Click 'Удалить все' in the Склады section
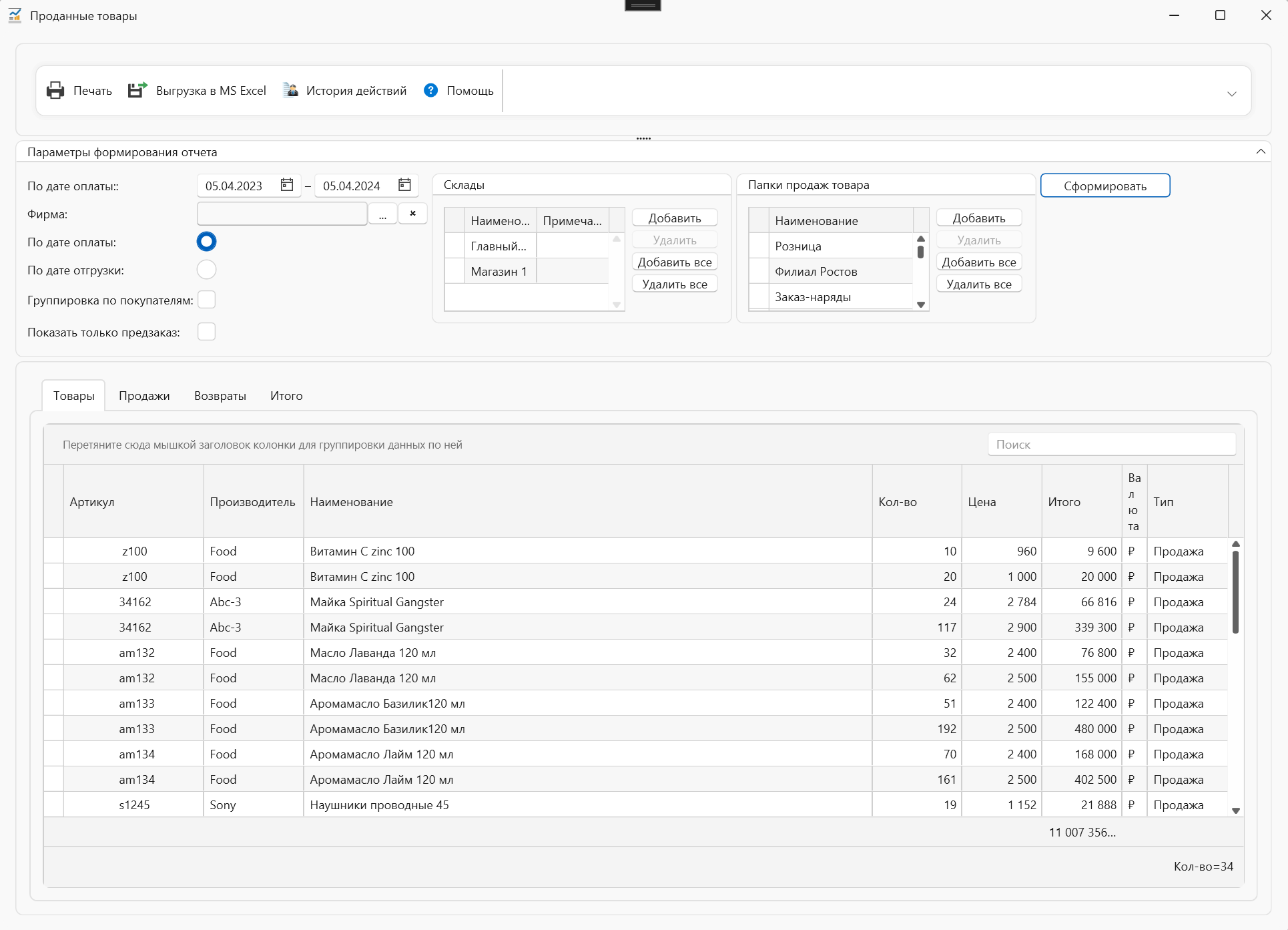The width and height of the screenshot is (1288, 930). pos(675,284)
